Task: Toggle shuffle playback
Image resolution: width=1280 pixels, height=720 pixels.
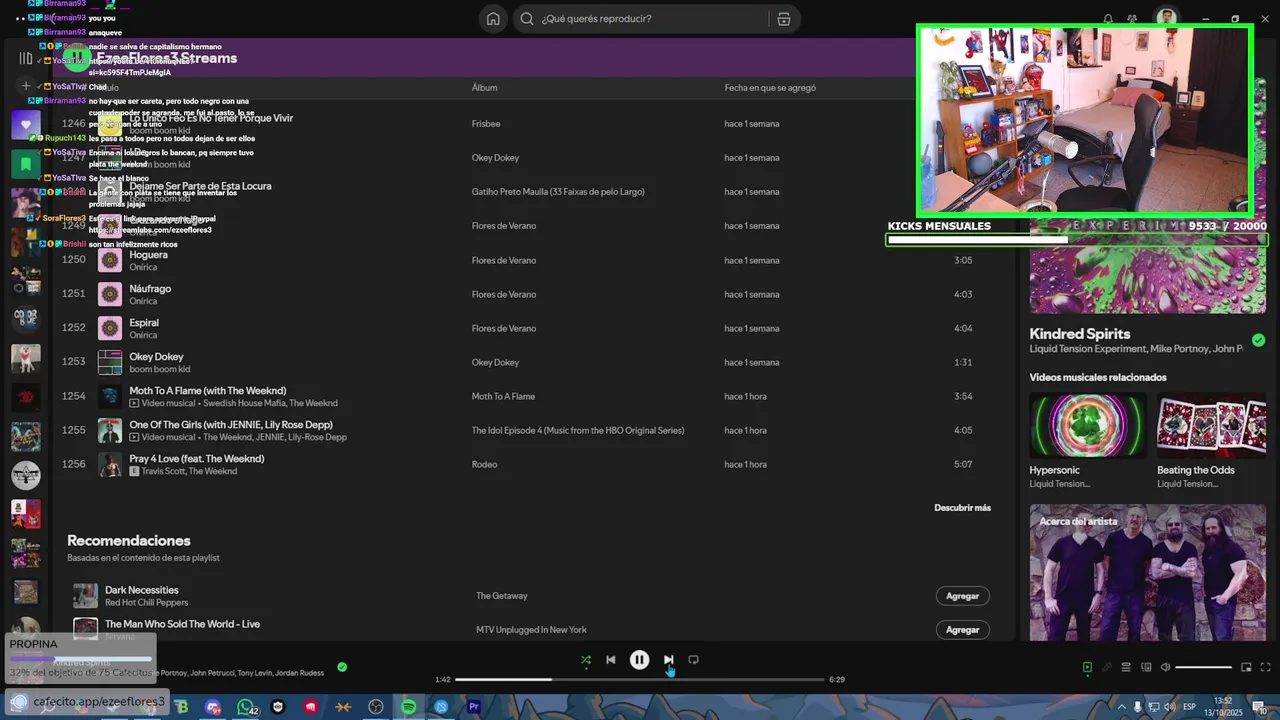Action: [x=586, y=660]
